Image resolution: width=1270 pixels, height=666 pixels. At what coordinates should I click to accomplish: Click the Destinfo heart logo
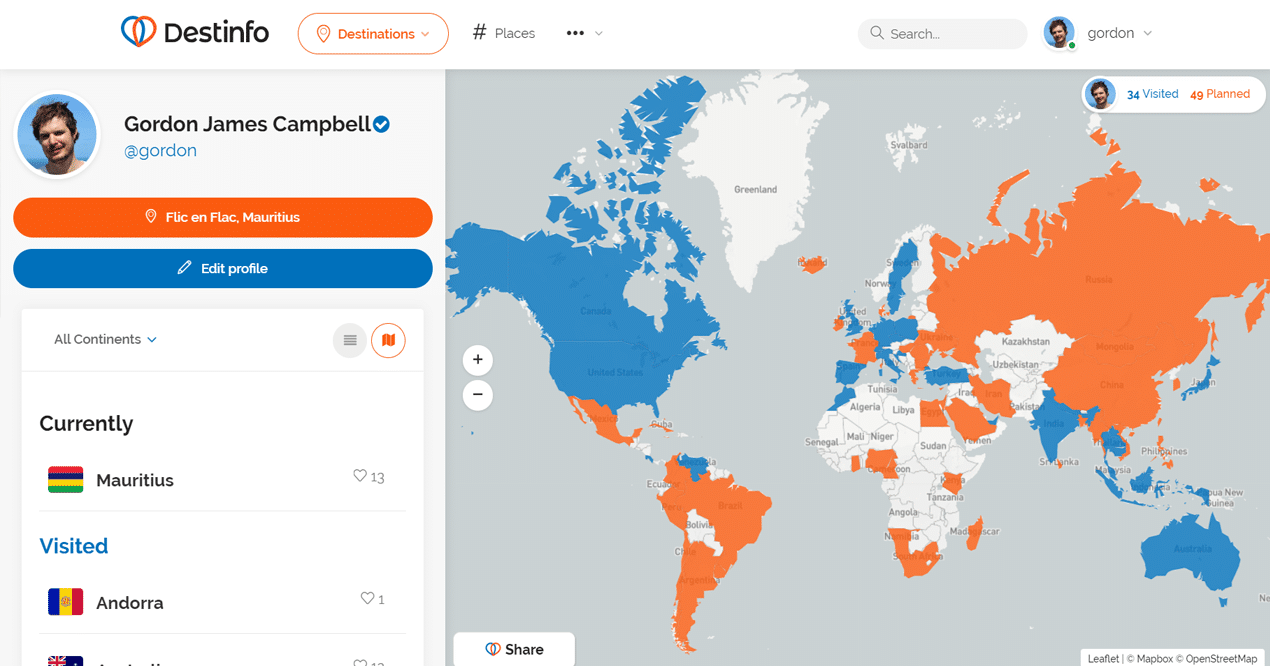pos(138,32)
